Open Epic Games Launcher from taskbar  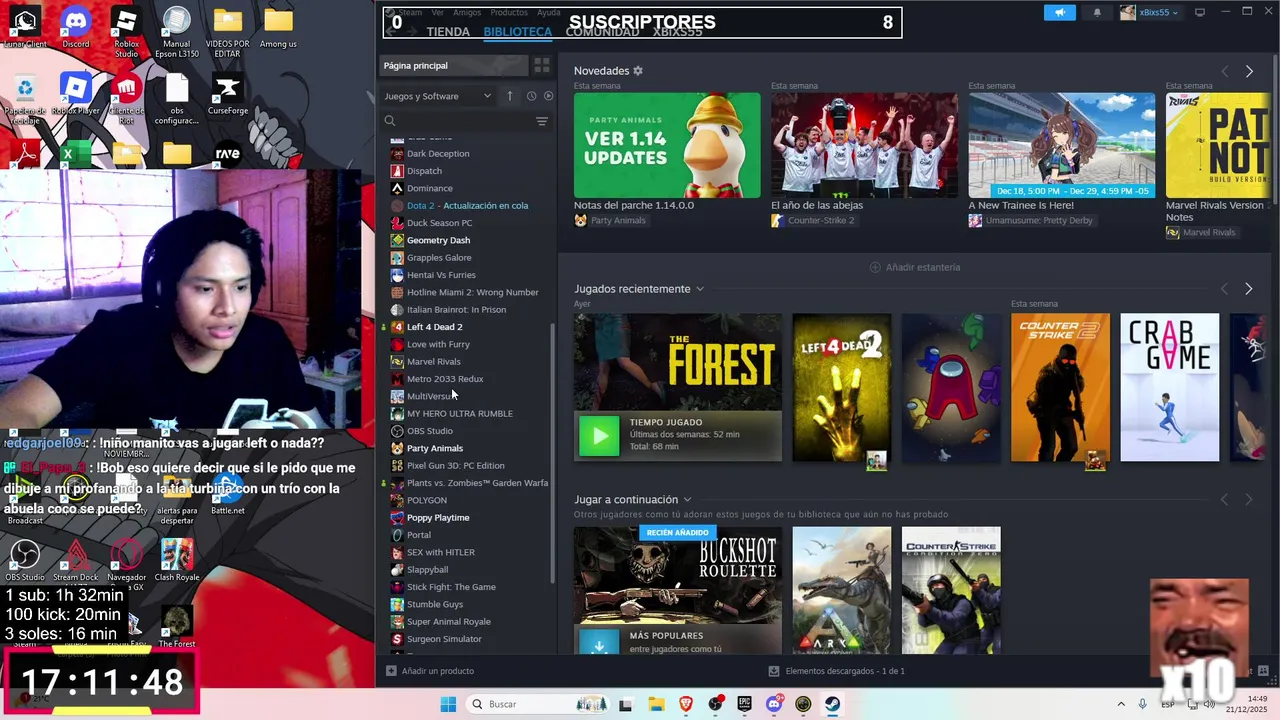click(x=744, y=704)
